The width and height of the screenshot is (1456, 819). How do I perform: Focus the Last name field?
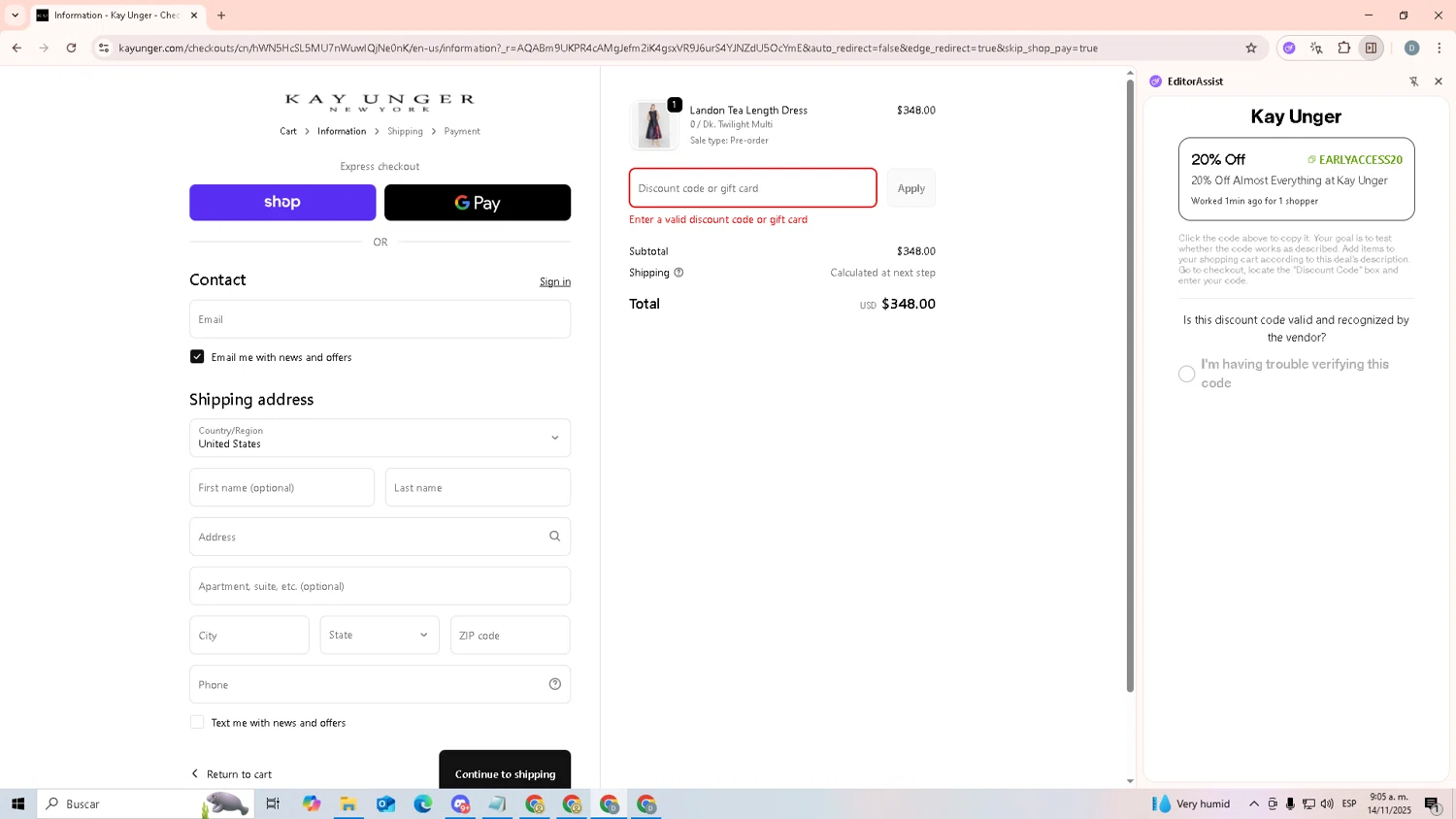tap(478, 487)
